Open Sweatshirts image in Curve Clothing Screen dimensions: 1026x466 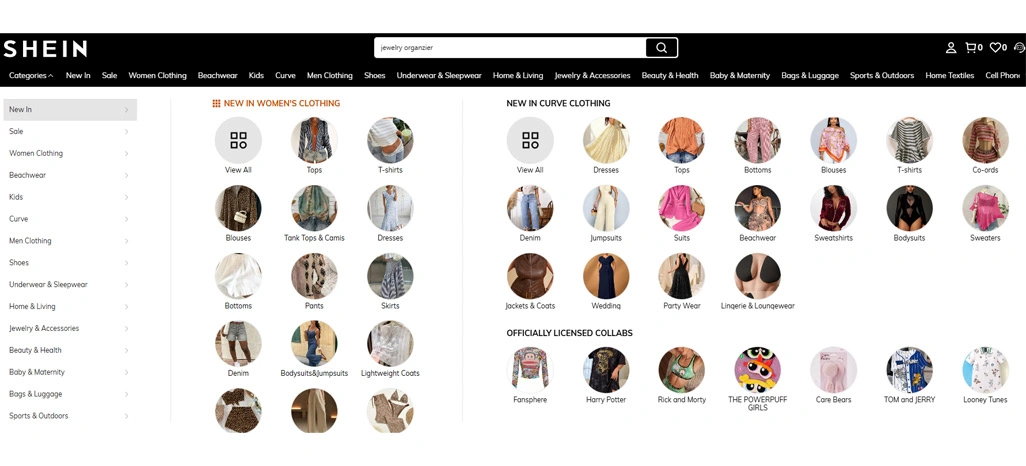click(x=834, y=208)
